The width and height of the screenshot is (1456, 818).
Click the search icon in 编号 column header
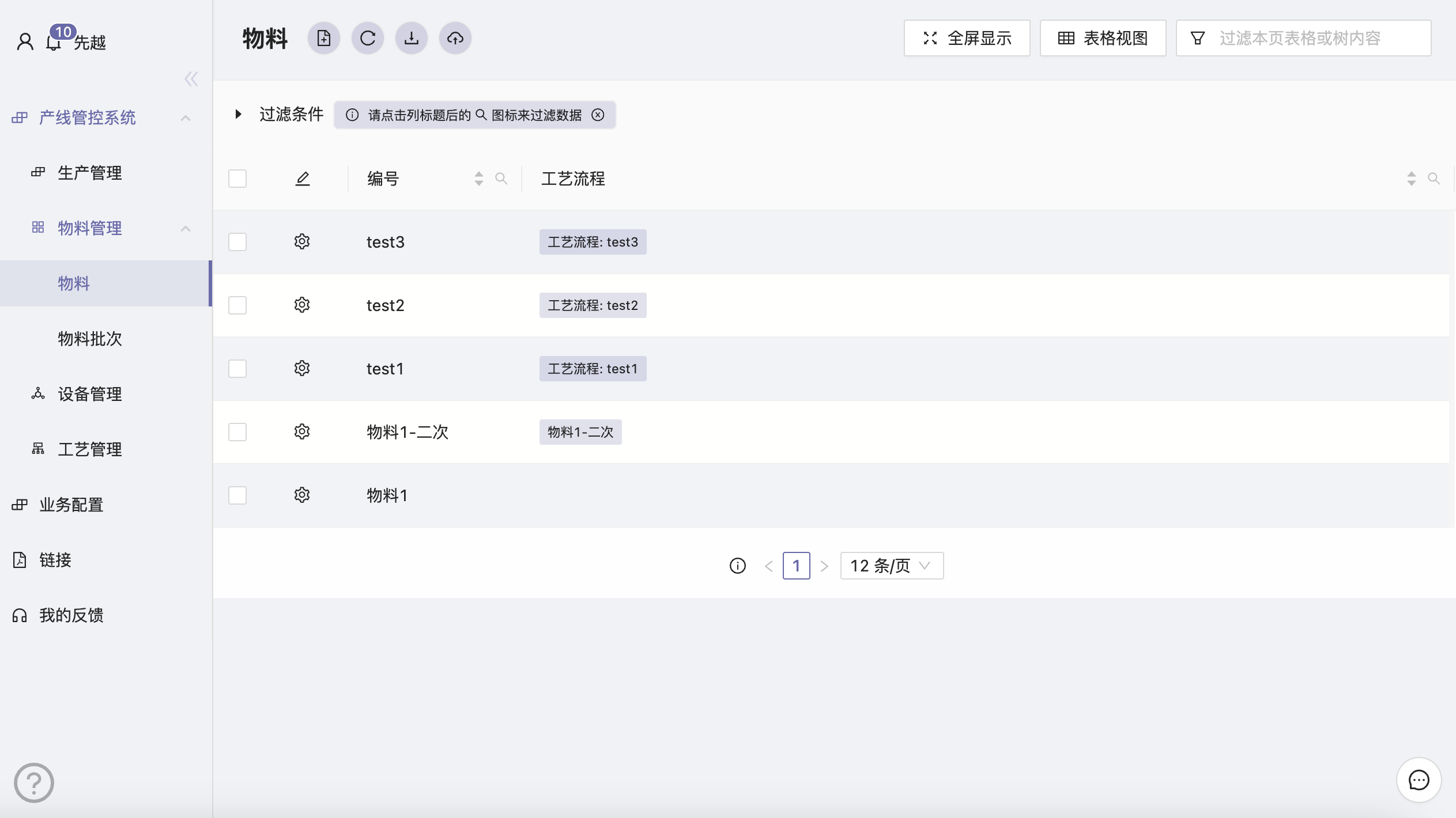click(501, 179)
